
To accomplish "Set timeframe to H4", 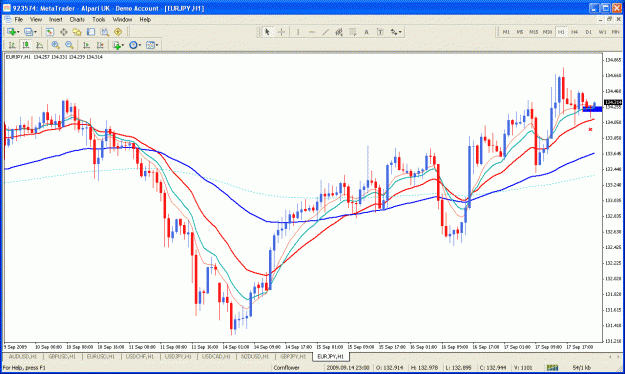I will (575, 32).
